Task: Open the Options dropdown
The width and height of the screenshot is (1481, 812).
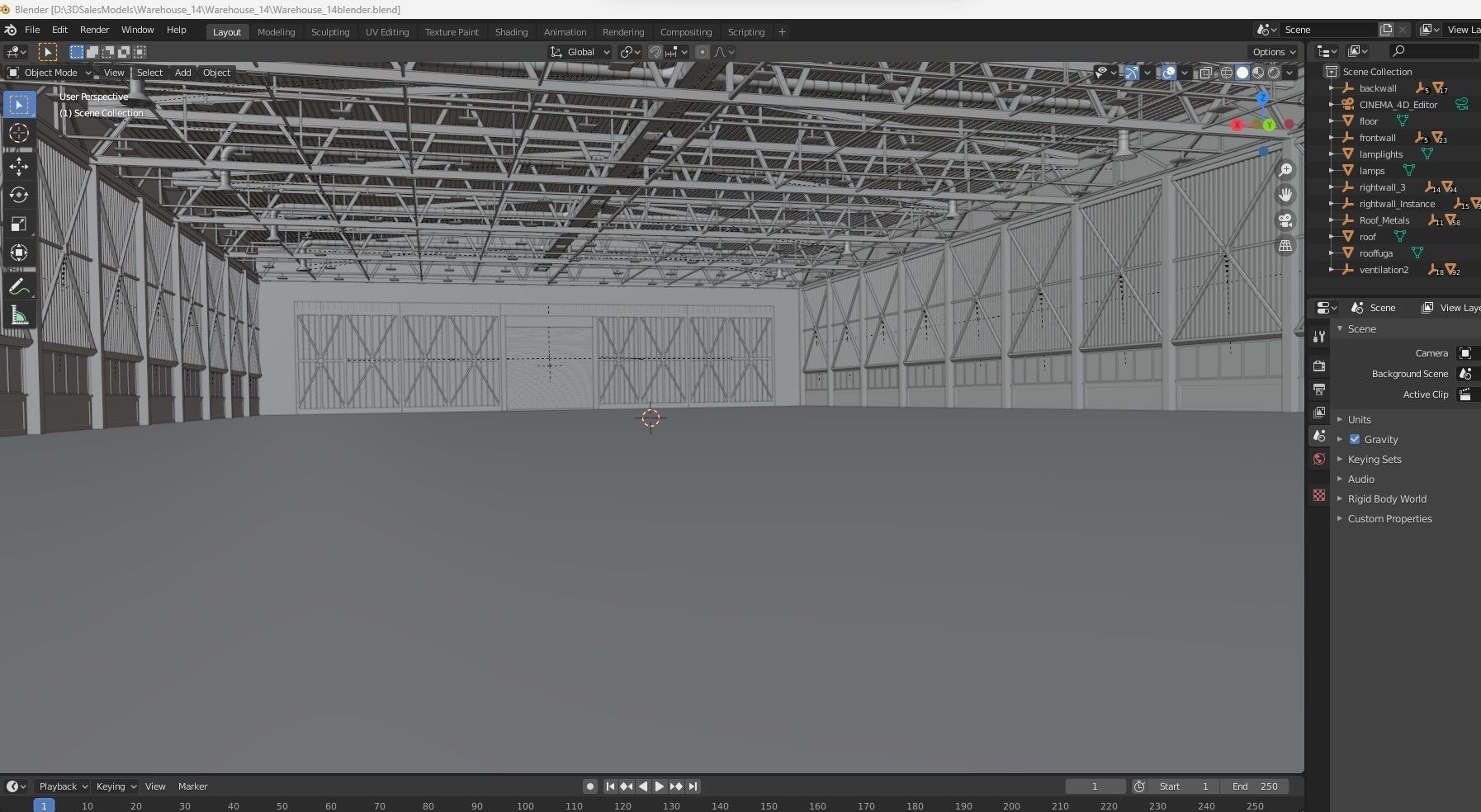Action: click(1274, 52)
